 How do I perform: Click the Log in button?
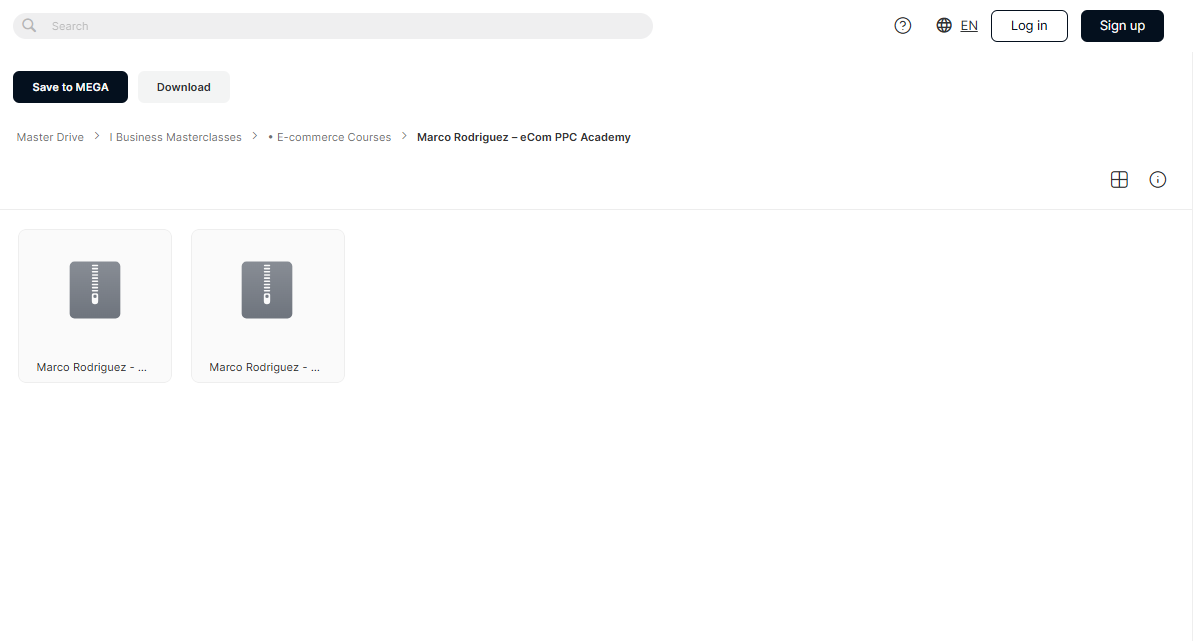tap(1029, 26)
